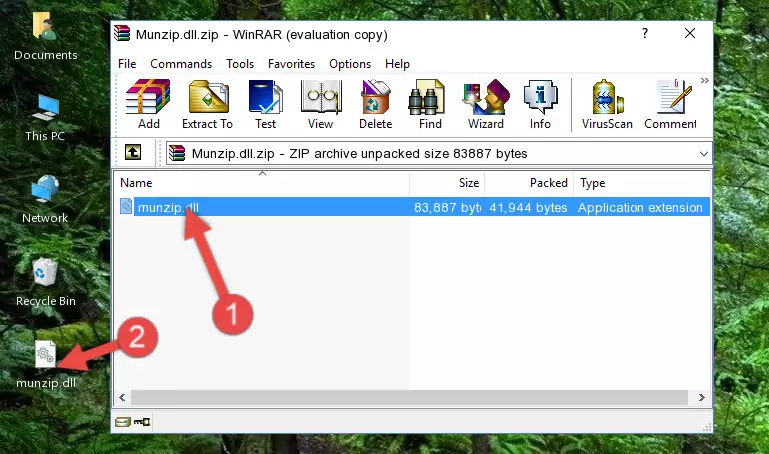Open the Commands menu
Viewport: 769px width, 454px height.
(181, 64)
